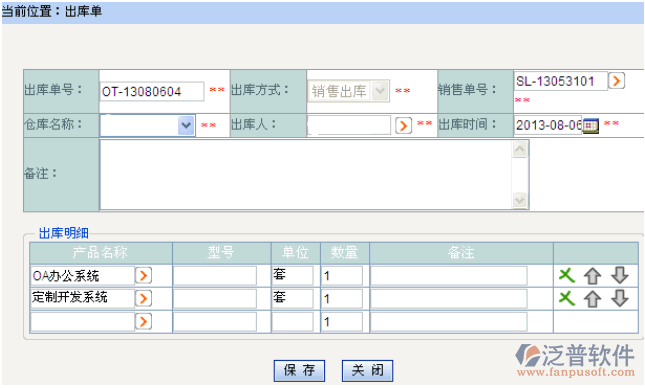This screenshot has width=645, height=388.
Task: Open product picker in empty third row
Action: point(144,322)
